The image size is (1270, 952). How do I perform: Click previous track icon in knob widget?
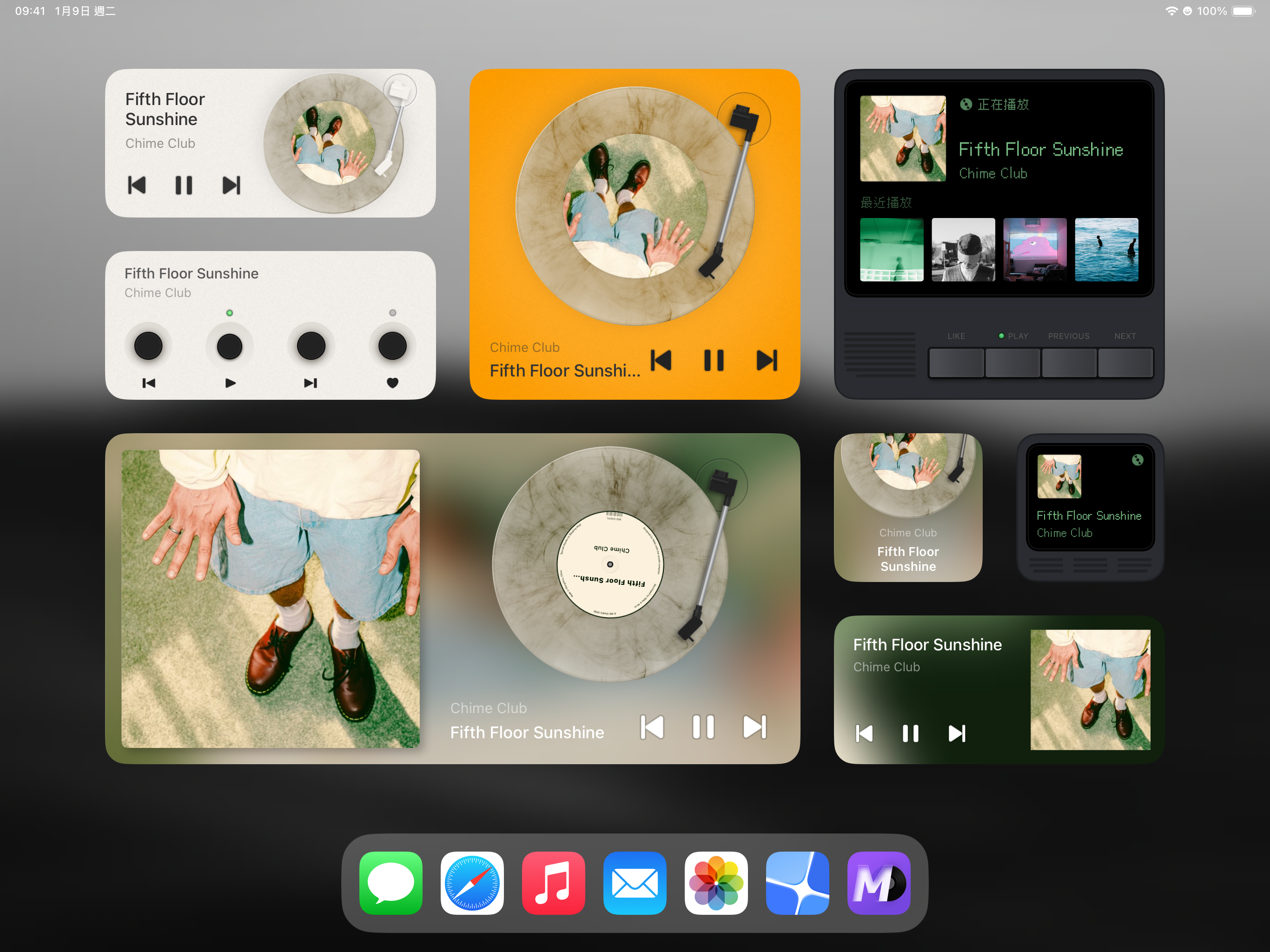tap(148, 383)
